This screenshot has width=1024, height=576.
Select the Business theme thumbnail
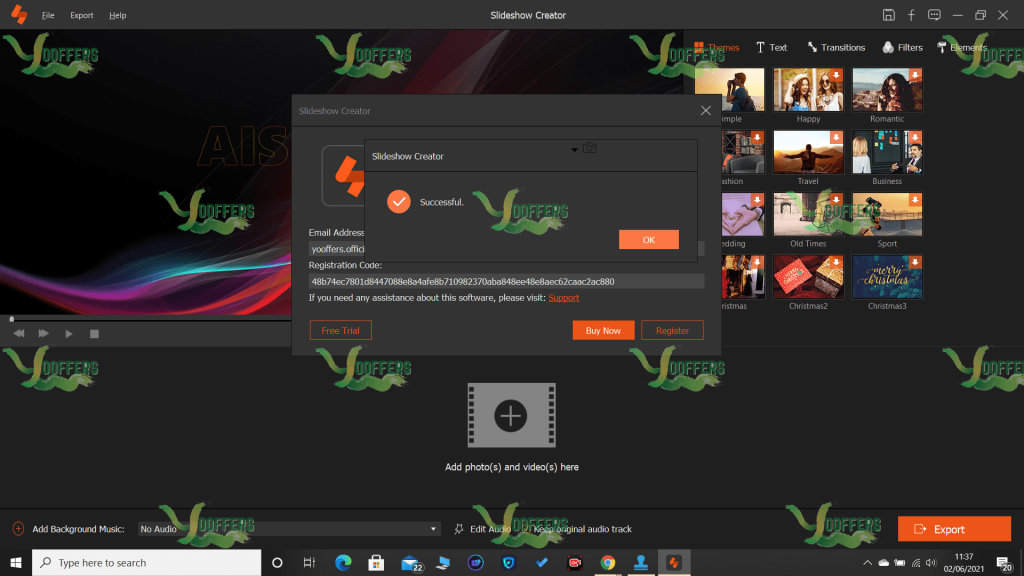pyautogui.click(x=887, y=152)
